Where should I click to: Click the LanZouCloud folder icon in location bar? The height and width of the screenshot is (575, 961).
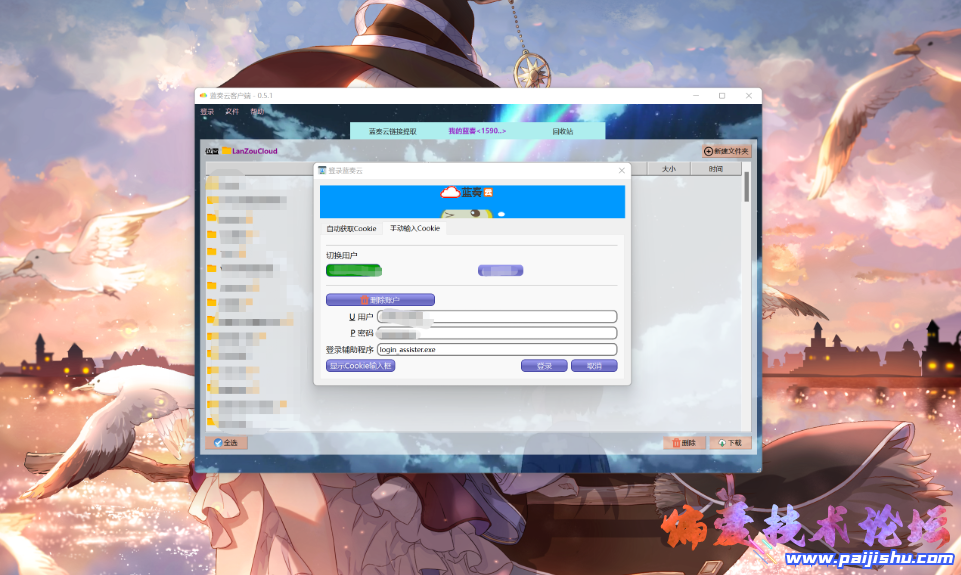click(x=227, y=151)
